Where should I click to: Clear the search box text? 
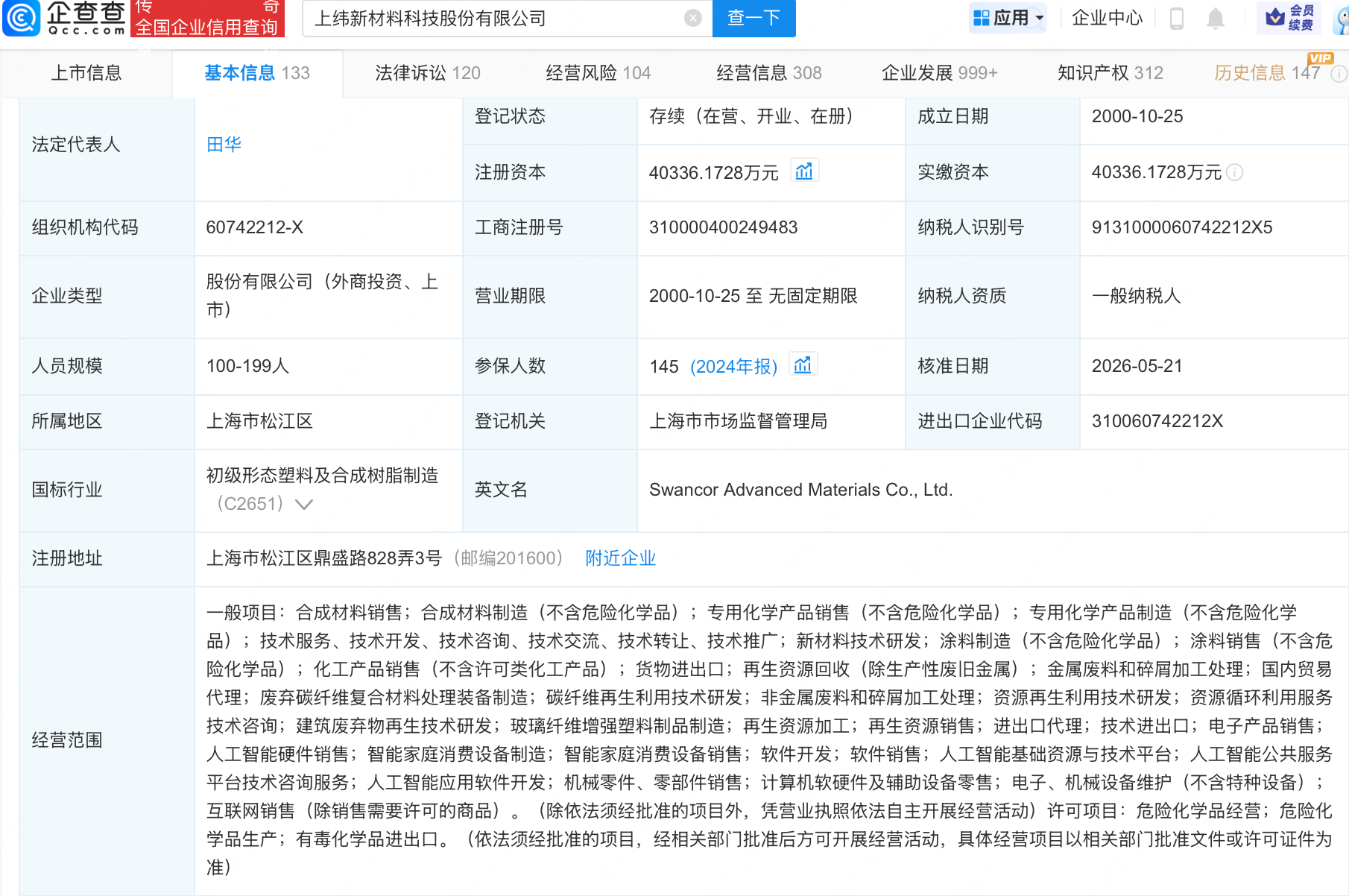(693, 18)
